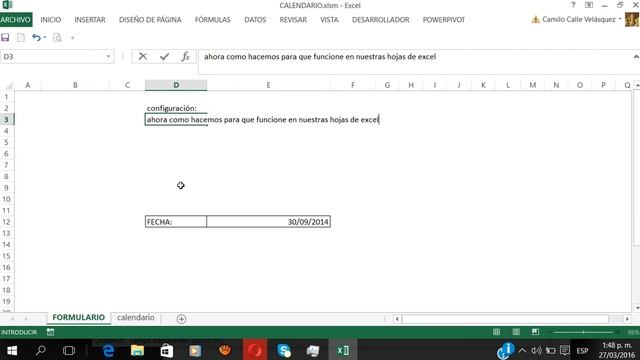Click the print preview icon
640x360 pixels.
click(57, 38)
